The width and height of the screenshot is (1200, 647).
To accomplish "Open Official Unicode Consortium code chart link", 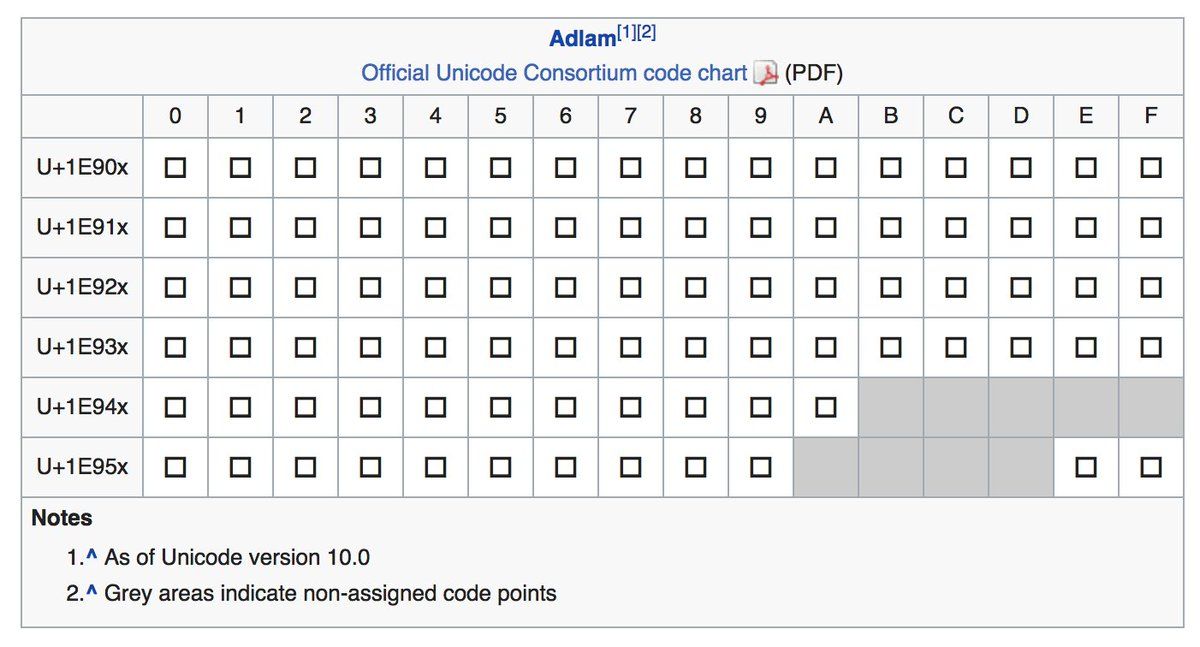I will coord(554,73).
